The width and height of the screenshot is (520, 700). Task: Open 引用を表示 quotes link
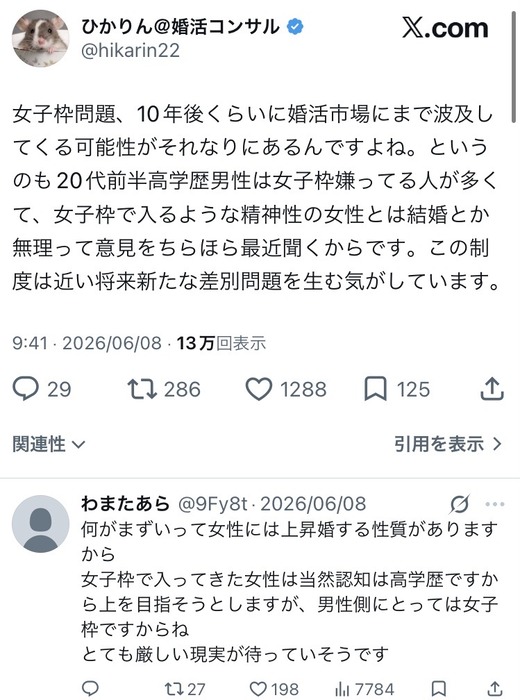coord(448,444)
